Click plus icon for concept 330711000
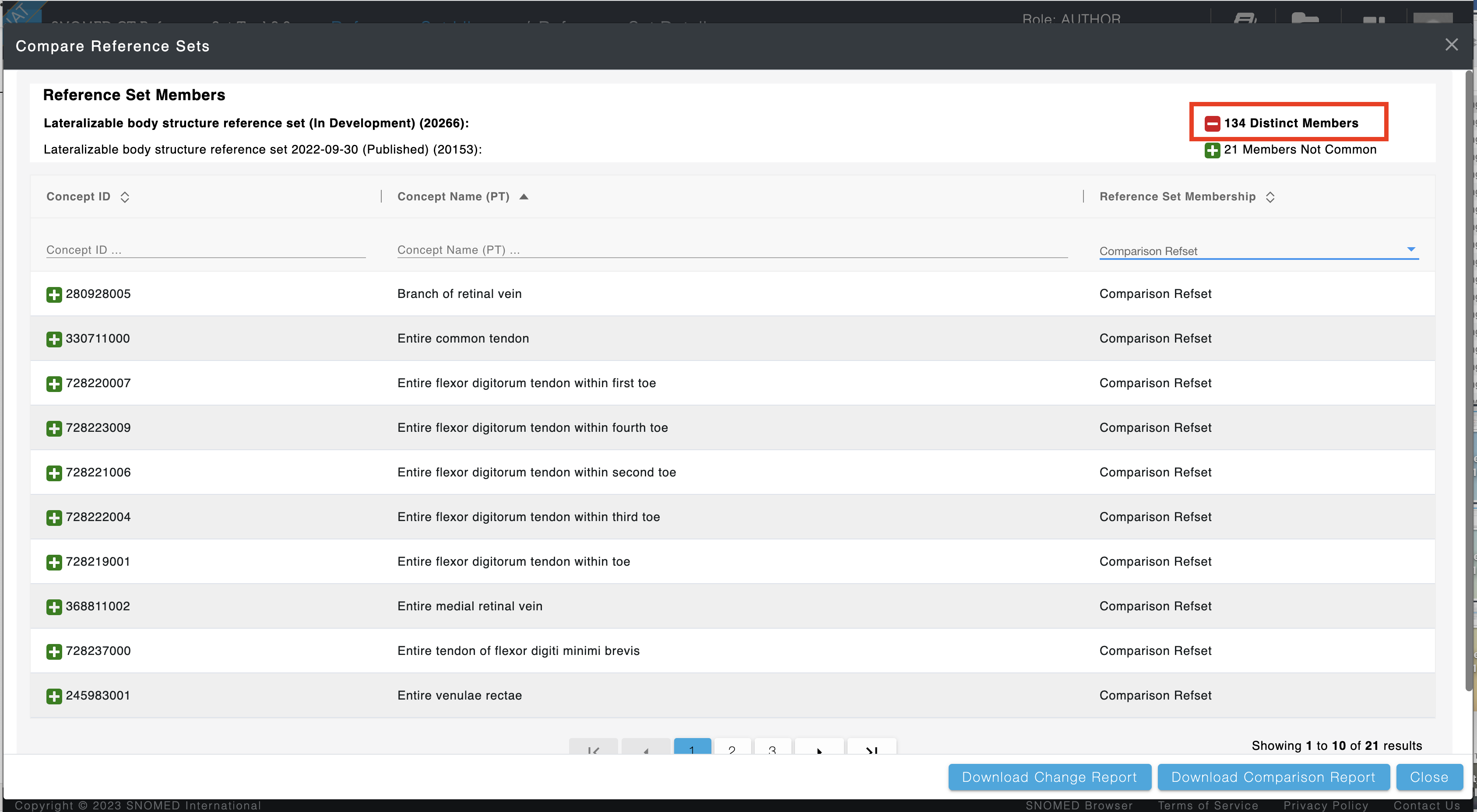The image size is (1477, 812). [x=54, y=339]
